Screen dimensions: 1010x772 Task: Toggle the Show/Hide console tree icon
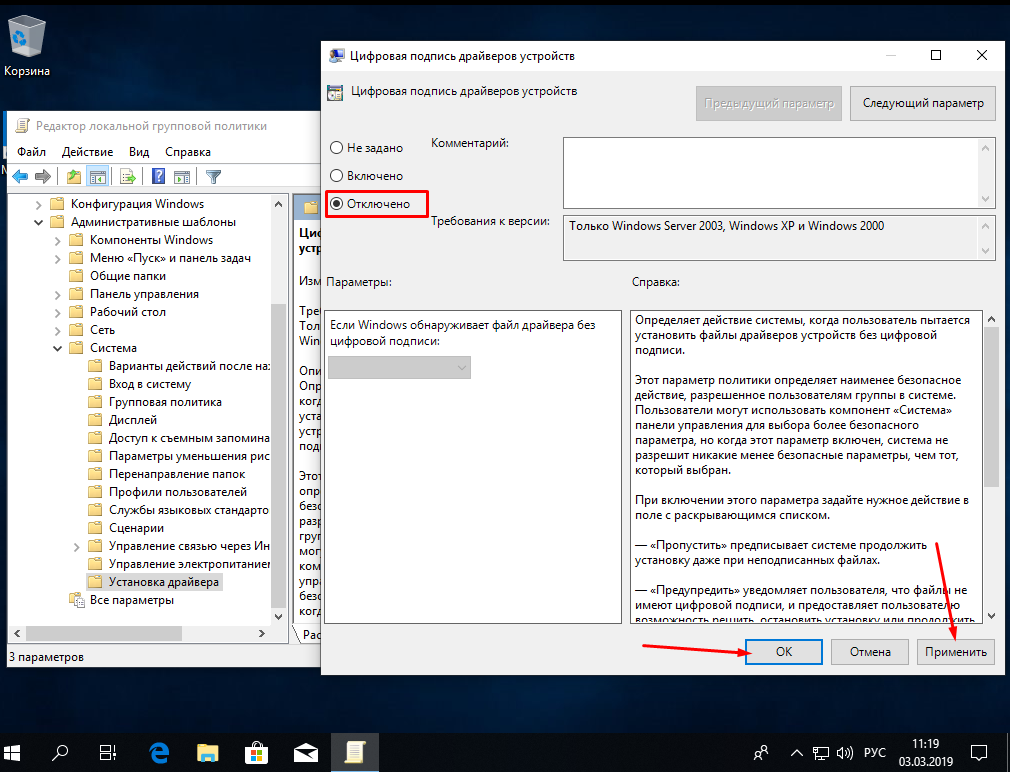click(97, 176)
